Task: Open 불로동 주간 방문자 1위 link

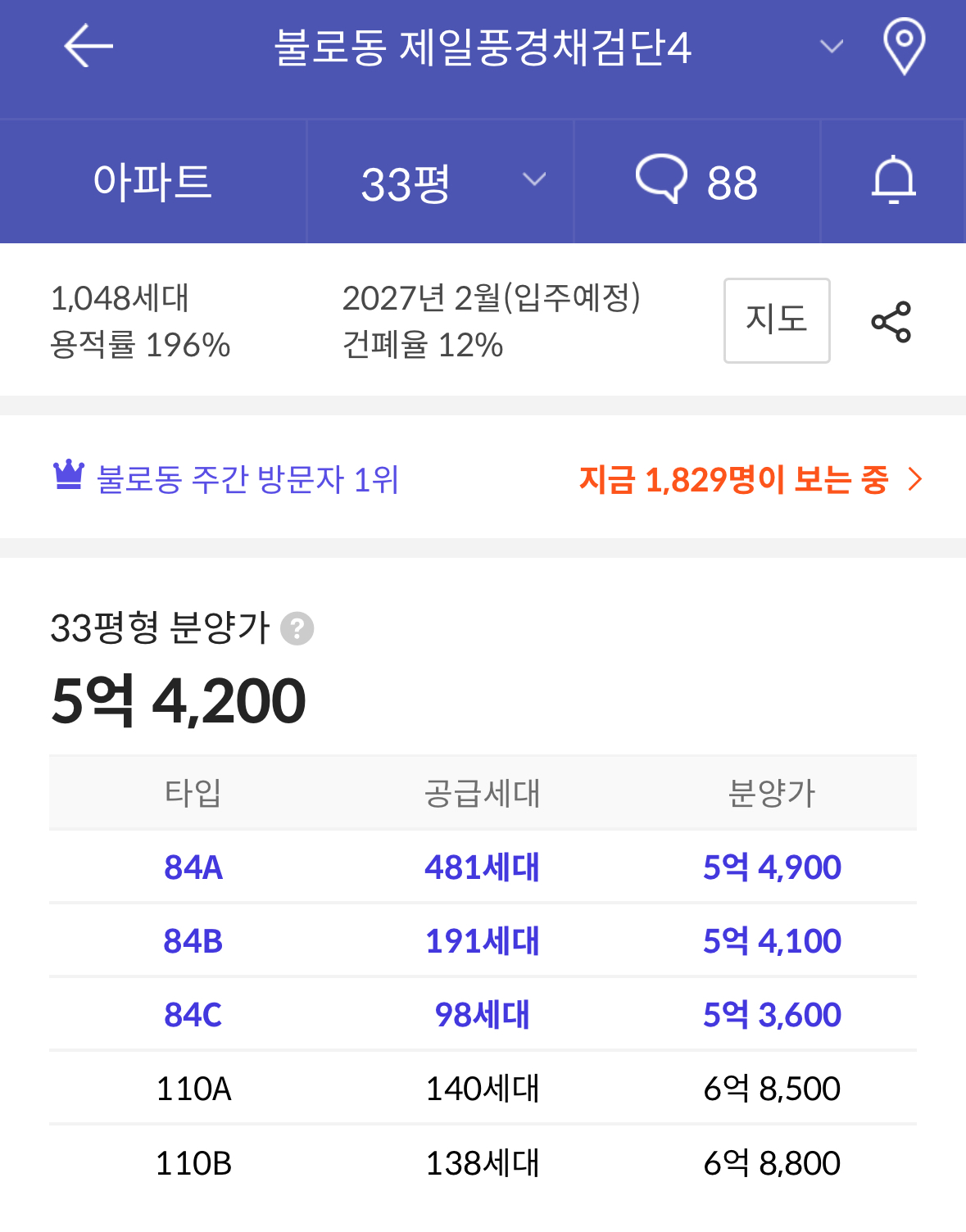Action: click(247, 479)
